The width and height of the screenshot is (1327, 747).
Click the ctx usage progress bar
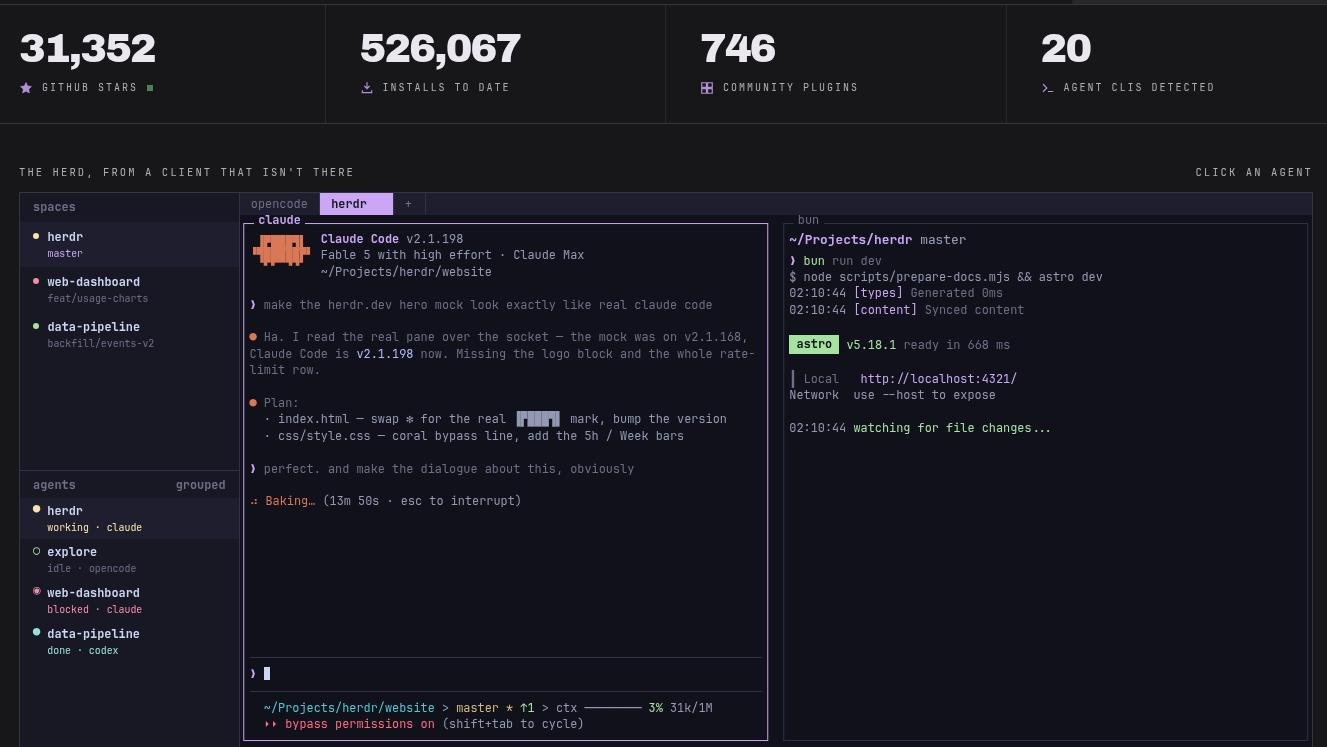[x=612, y=708]
